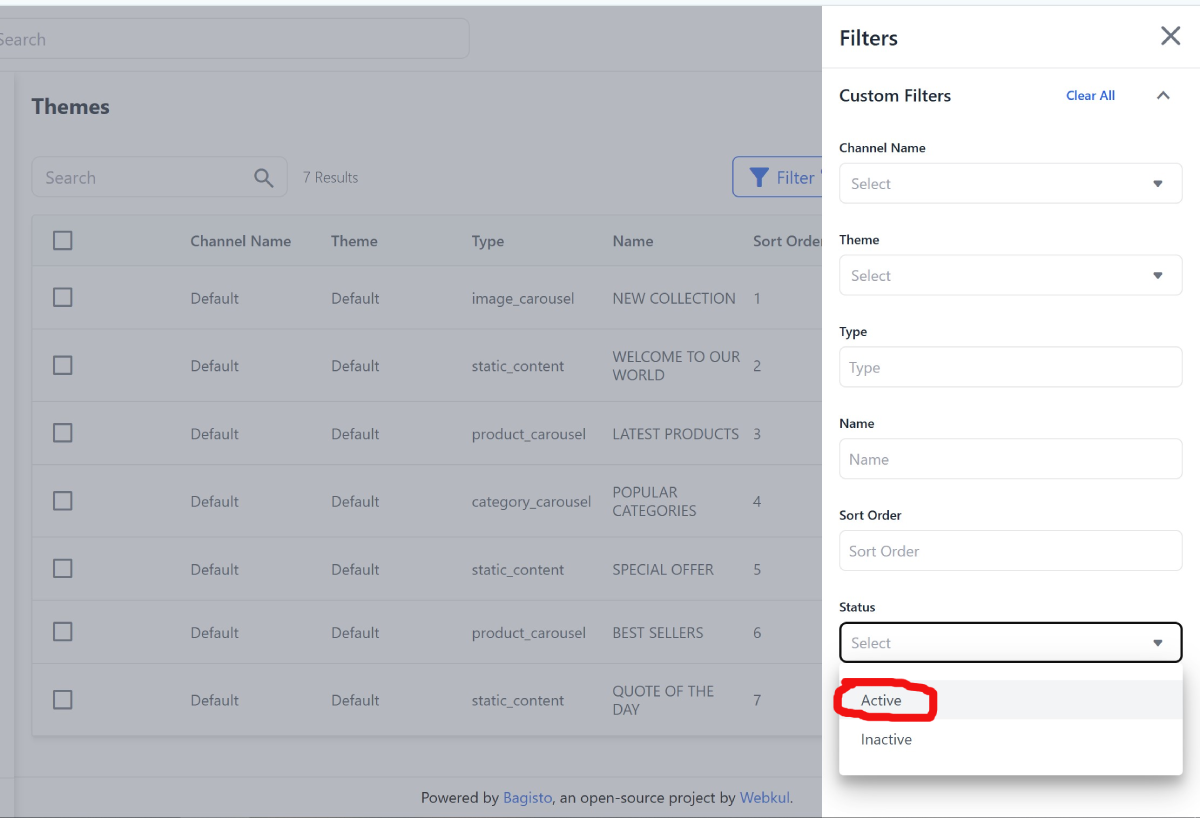Open the Theme filter dropdown
The image size is (1200, 818).
[1010, 276]
